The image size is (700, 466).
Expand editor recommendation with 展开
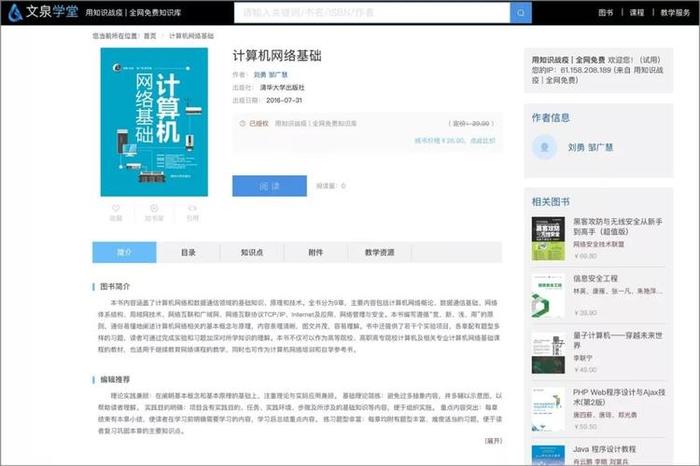(493, 441)
